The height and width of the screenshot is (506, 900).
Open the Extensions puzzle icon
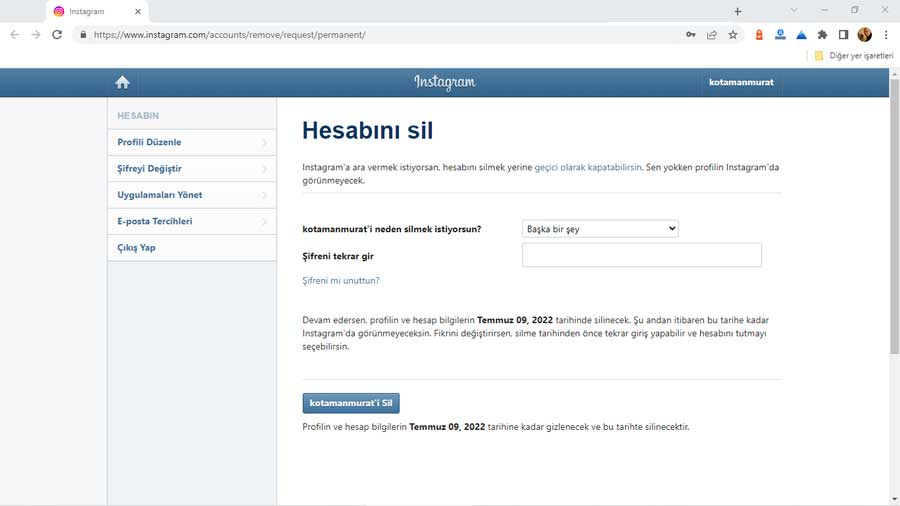(x=823, y=34)
